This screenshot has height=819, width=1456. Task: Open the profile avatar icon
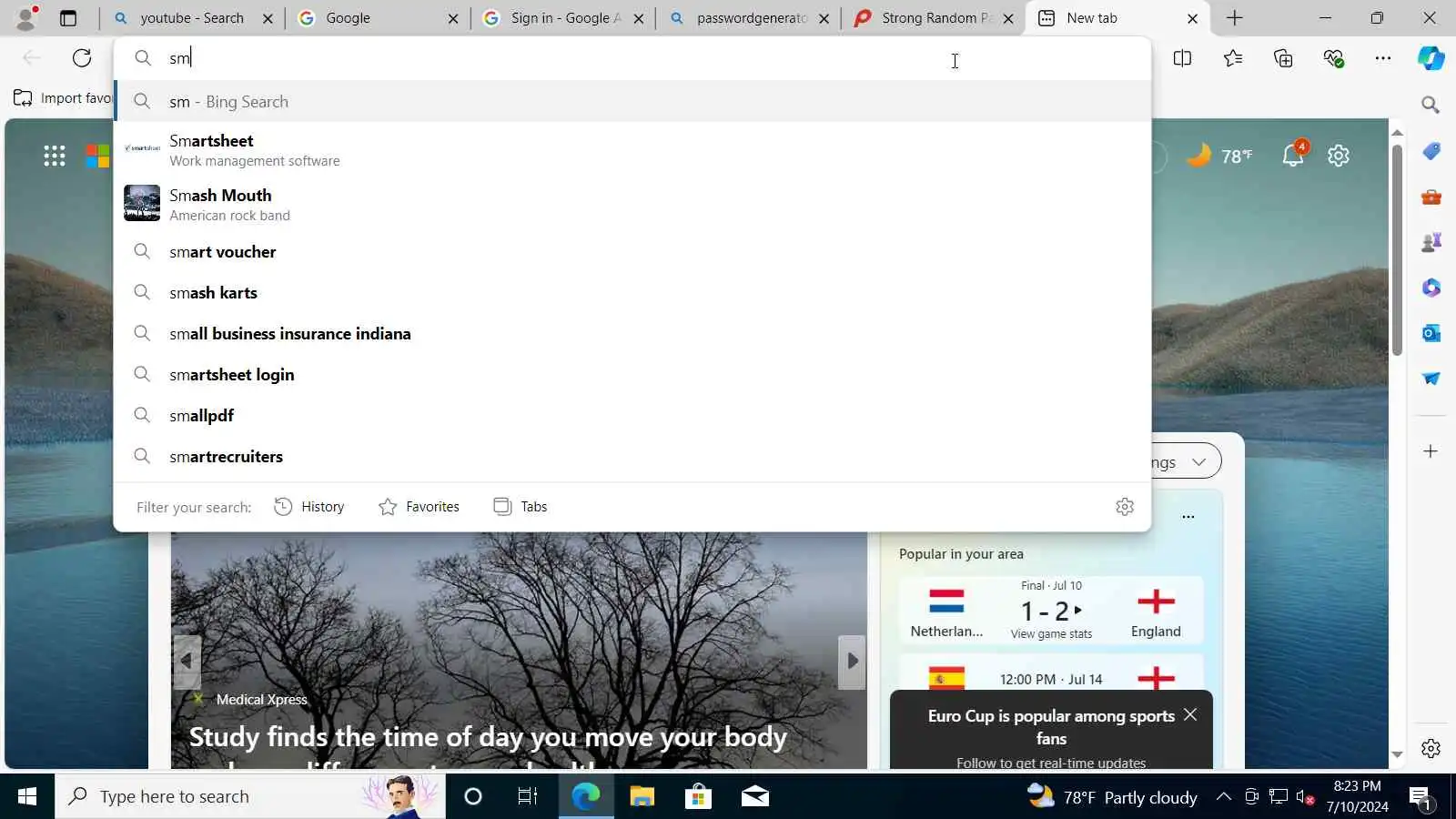pos(26,17)
